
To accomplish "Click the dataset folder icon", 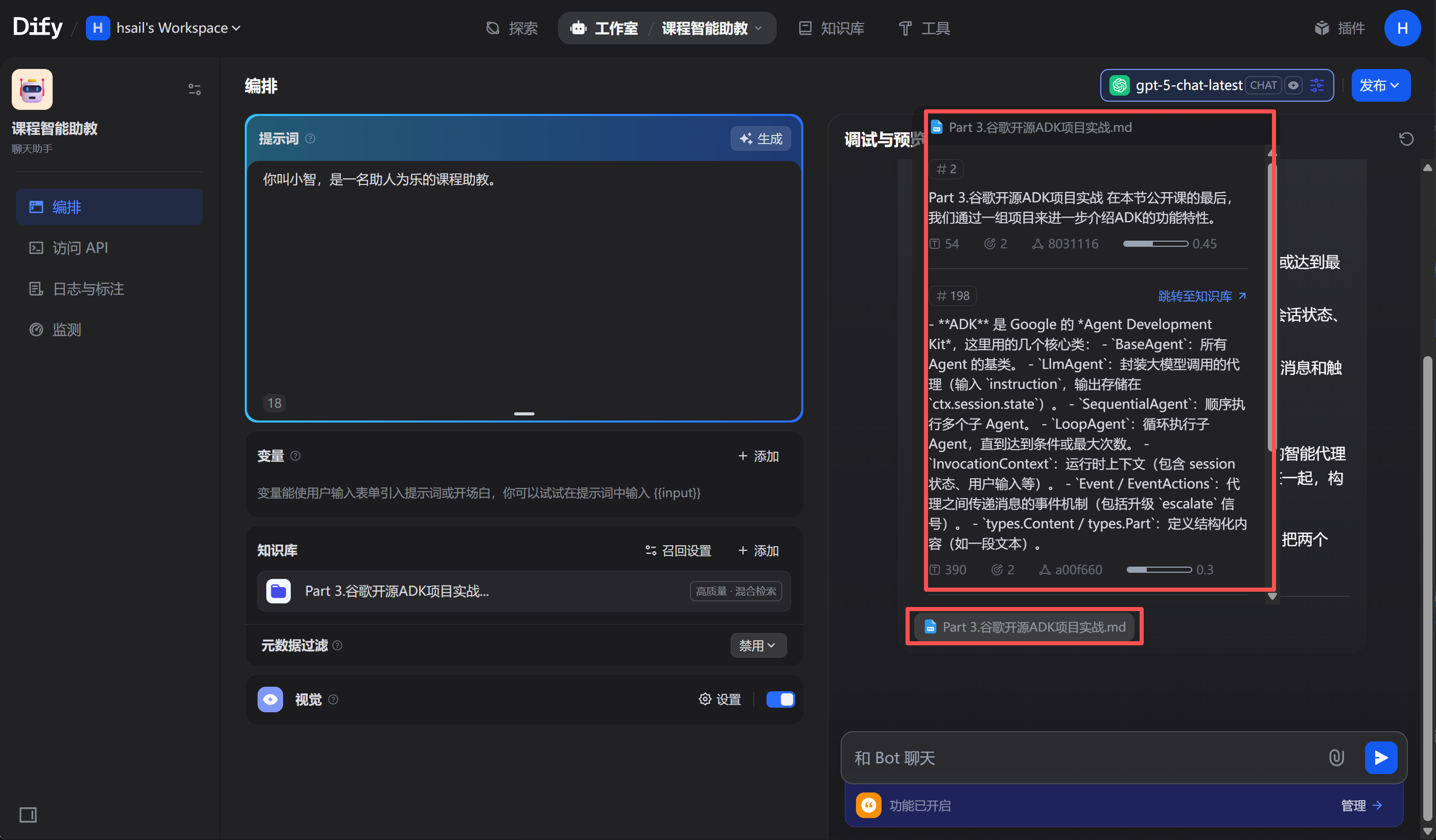I will coord(278,591).
